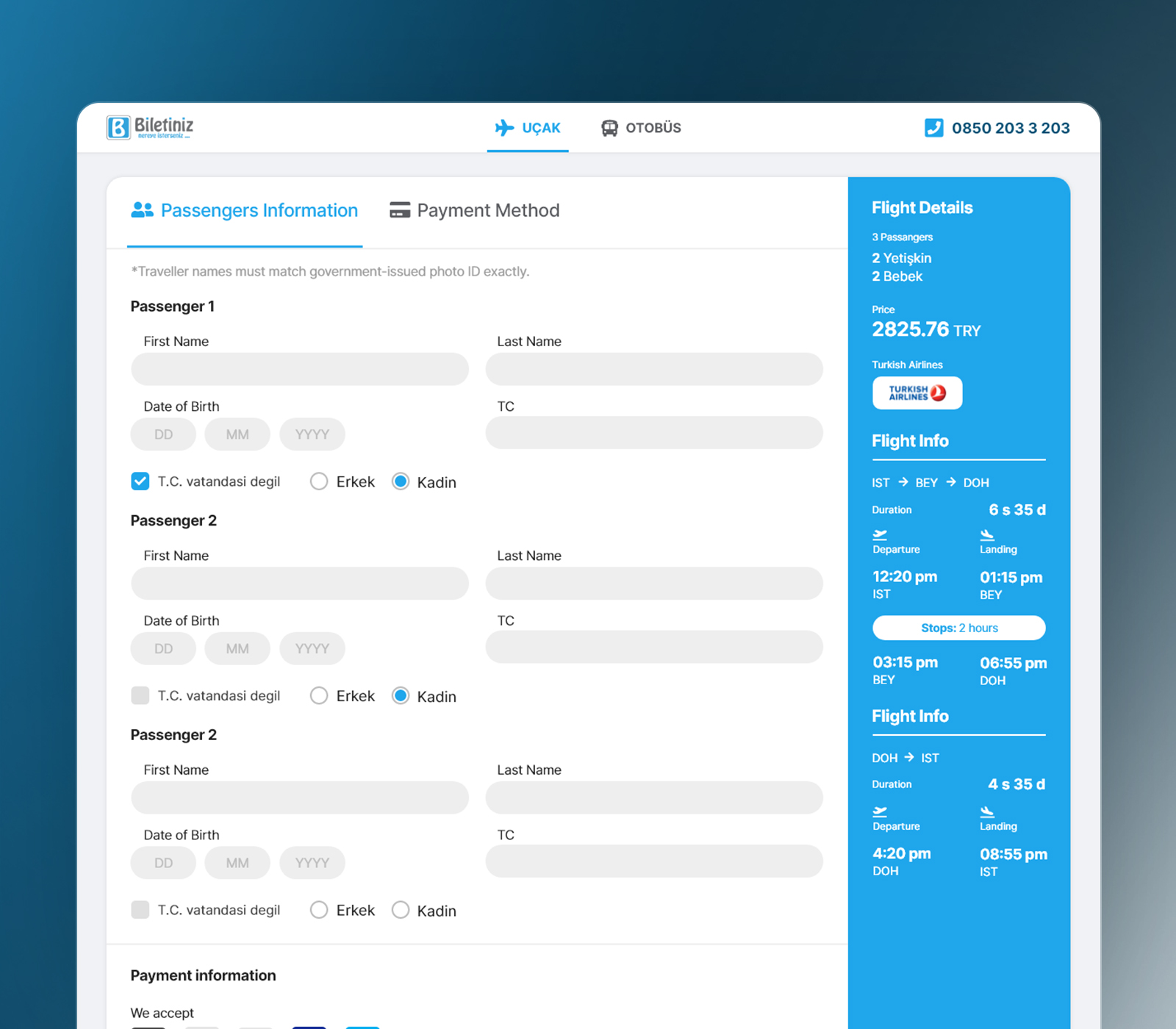The height and width of the screenshot is (1029, 1176).
Task: Click third passenger MM field
Action: pyautogui.click(x=237, y=863)
